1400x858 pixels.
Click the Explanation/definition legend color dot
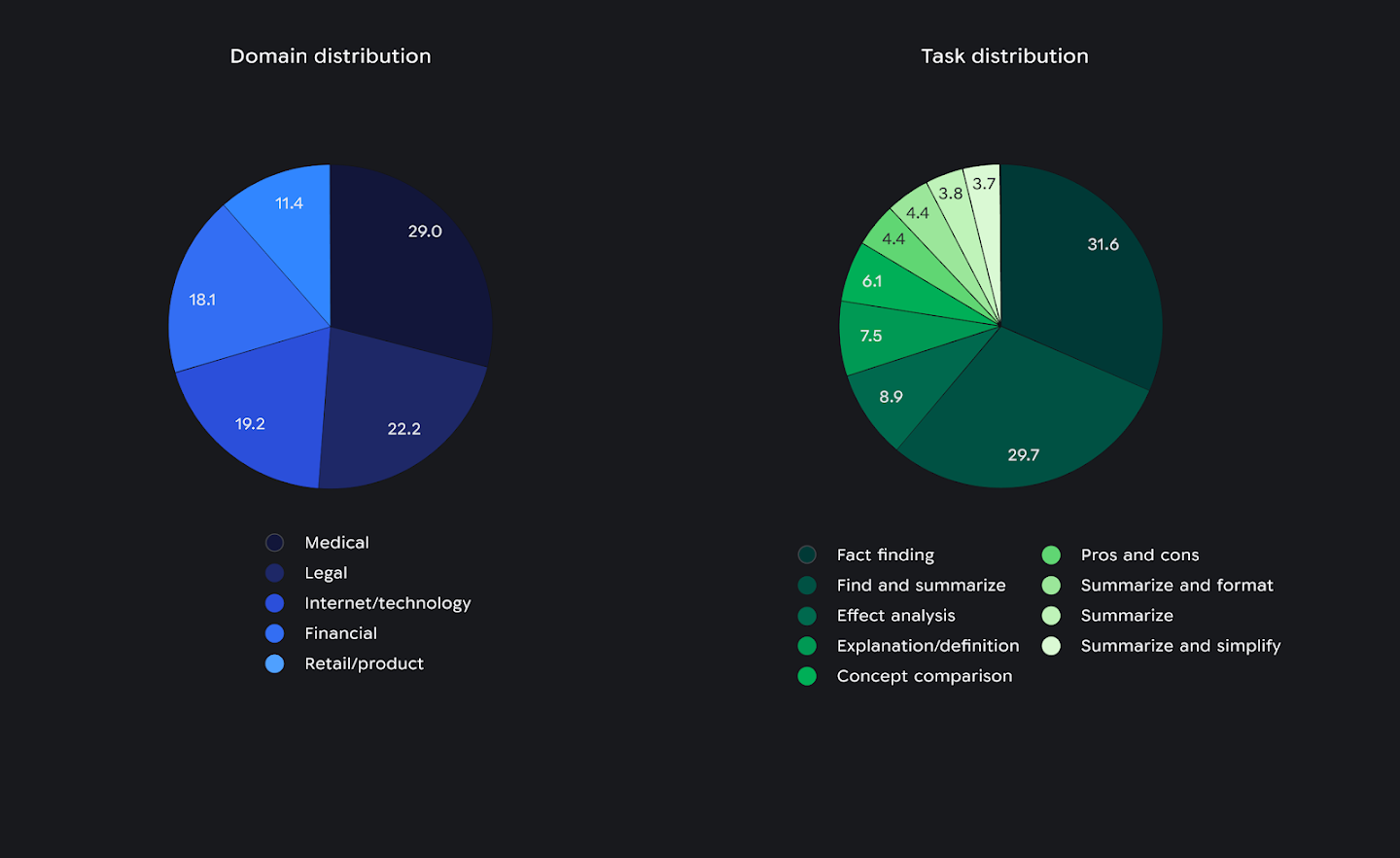pos(807,645)
